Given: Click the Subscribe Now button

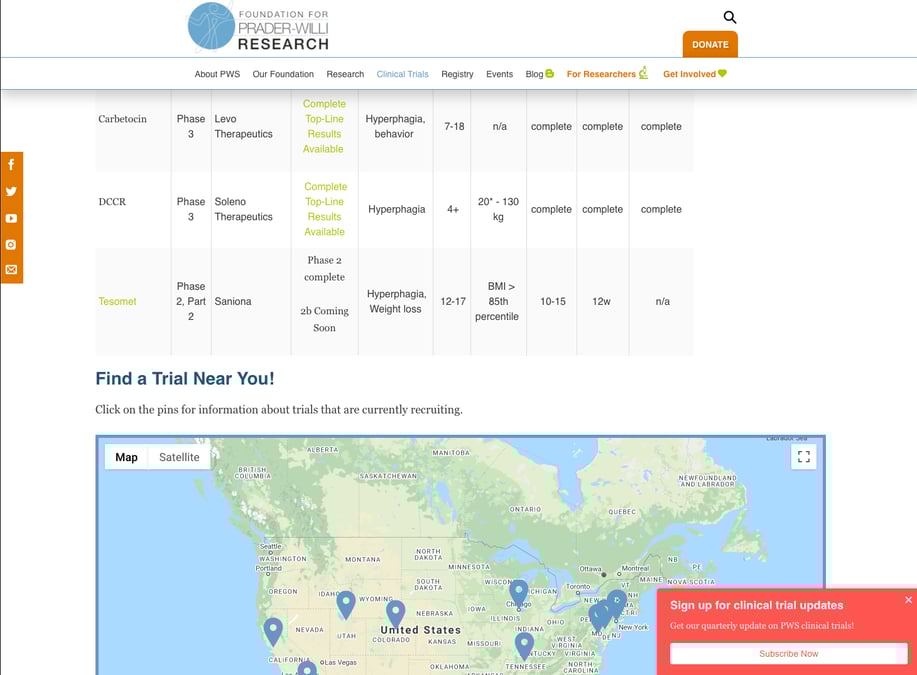Looking at the screenshot, I should pyautogui.click(x=788, y=654).
